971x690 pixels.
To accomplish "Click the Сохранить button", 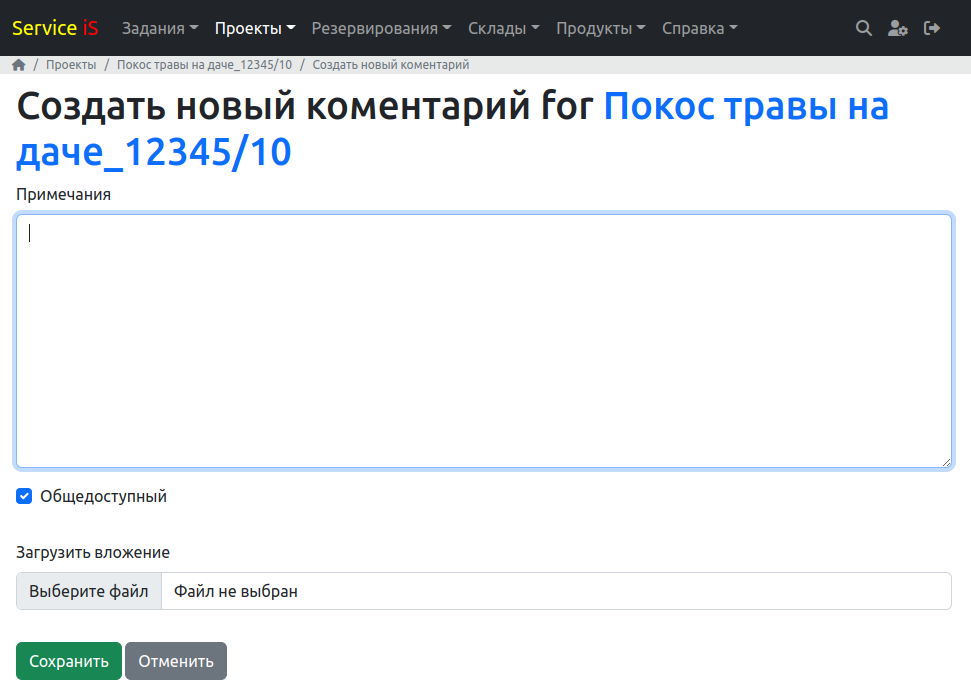I will (69, 661).
